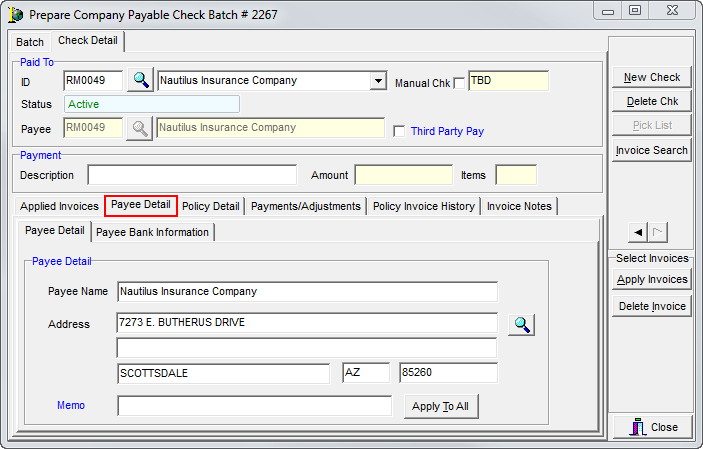Enable the Manual Chk checkbox
Screen dimensions: 703x449
coord(460,83)
